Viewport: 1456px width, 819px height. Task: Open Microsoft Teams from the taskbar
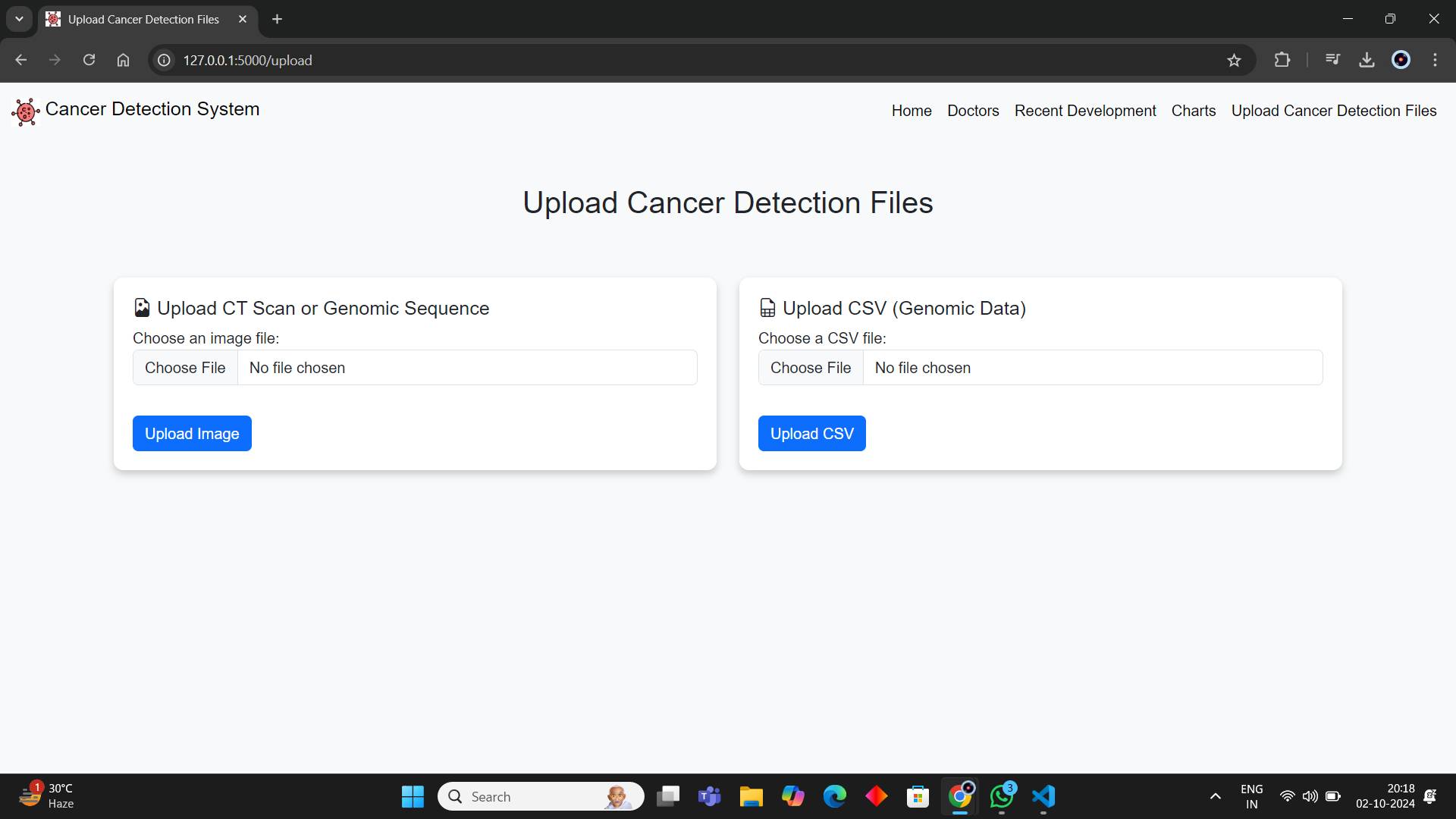[709, 796]
